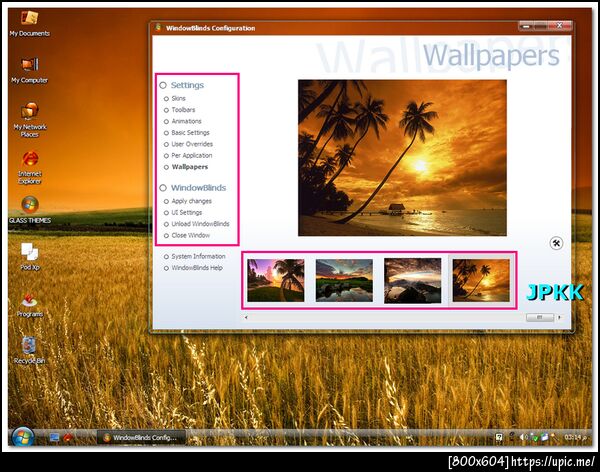This screenshot has height=472, width=600.
Task: Click red quick launch icon in taskbar
Action: (x=68, y=437)
